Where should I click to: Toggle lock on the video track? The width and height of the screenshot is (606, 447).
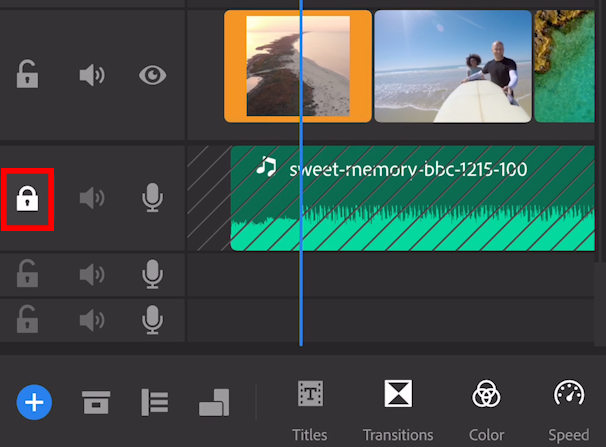click(27, 74)
